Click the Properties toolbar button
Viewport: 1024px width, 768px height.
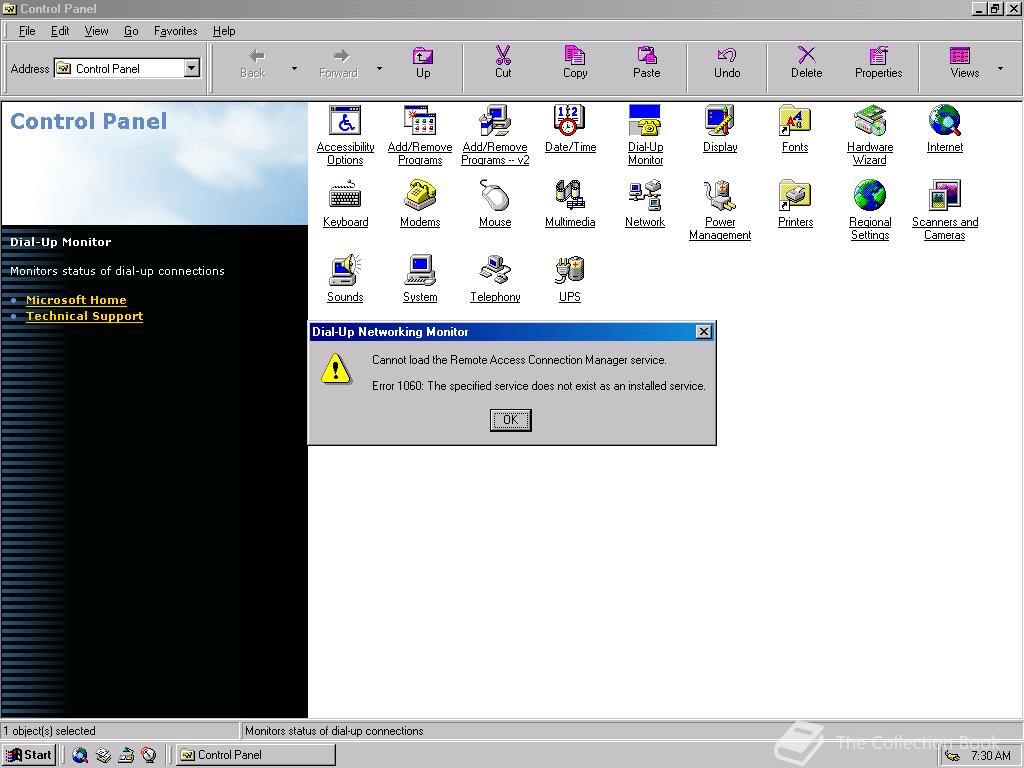[x=878, y=63]
